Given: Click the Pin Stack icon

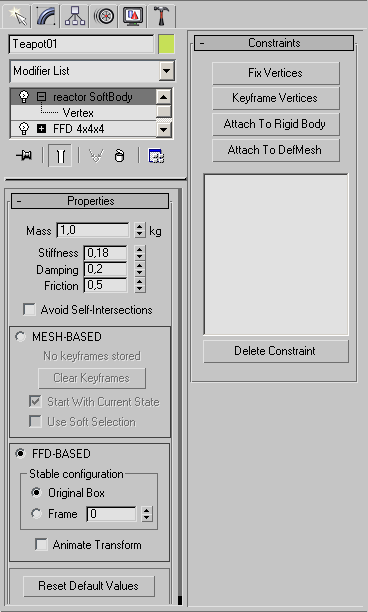Looking at the screenshot, I should click(24, 156).
